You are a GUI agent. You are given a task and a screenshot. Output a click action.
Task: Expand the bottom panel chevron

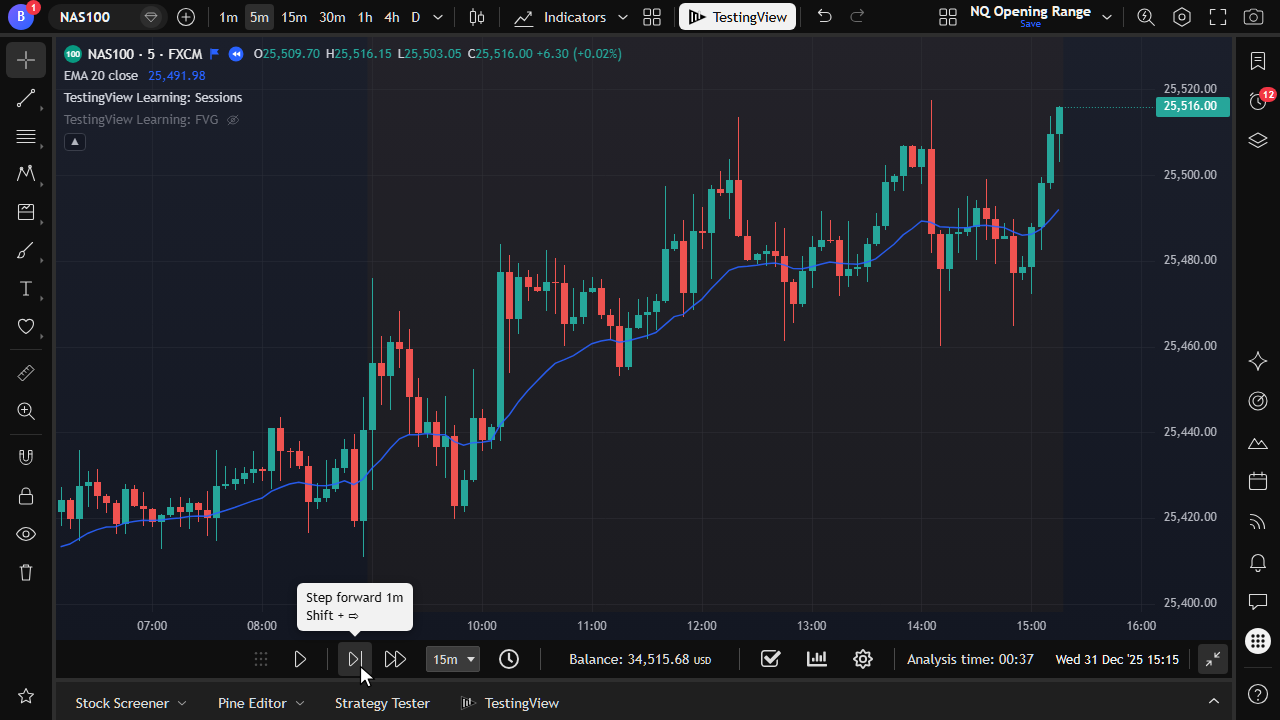(x=1214, y=702)
